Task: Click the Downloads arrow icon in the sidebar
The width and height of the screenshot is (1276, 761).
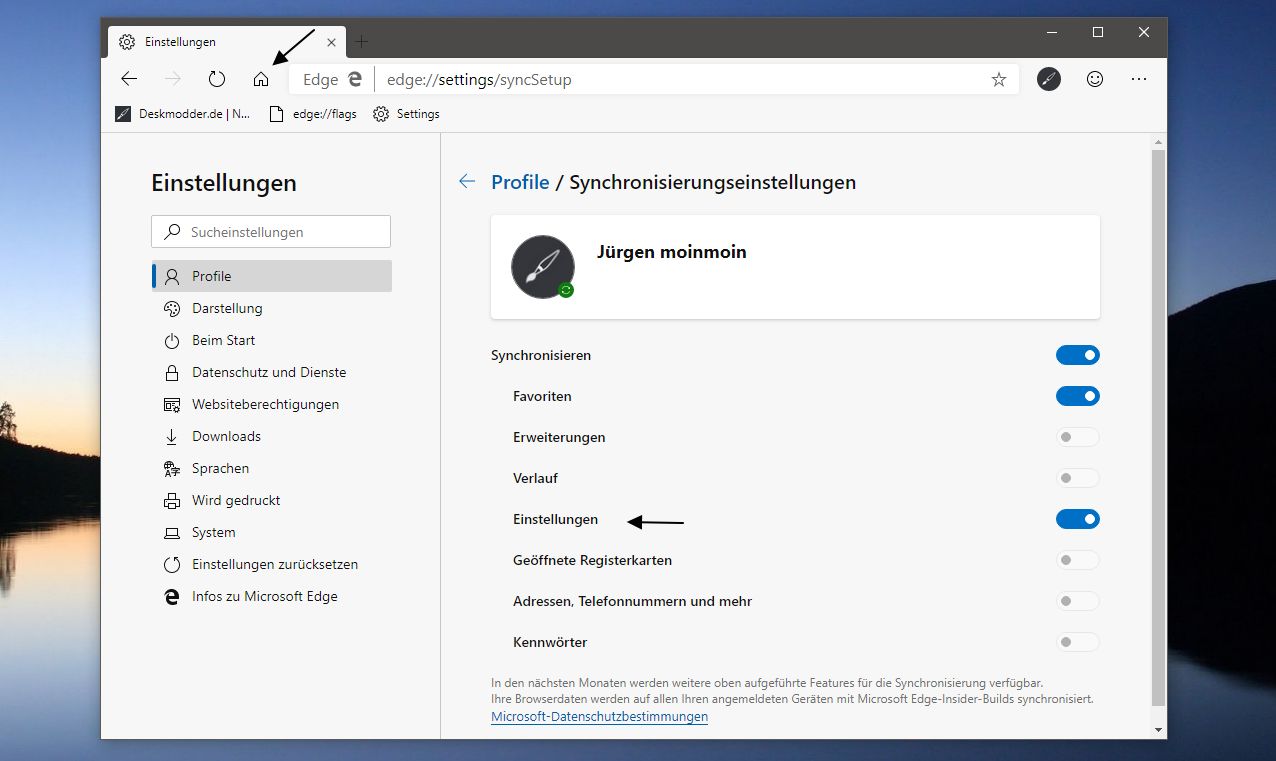Action: point(172,437)
